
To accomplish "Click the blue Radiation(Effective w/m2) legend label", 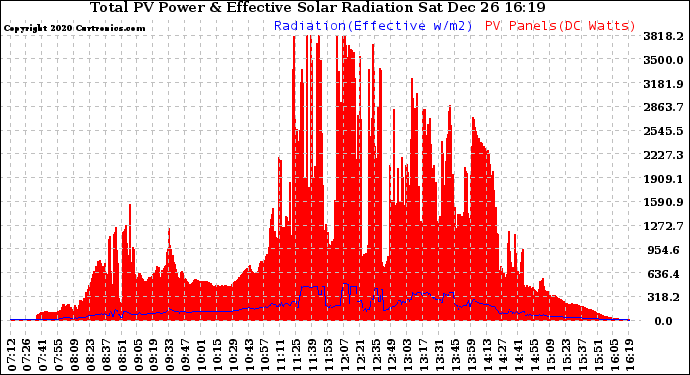I will pyautogui.click(x=373, y=26).
